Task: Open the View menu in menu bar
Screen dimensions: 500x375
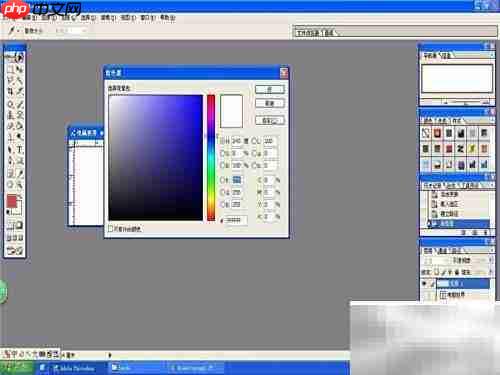Action: [x=128, y=18]
